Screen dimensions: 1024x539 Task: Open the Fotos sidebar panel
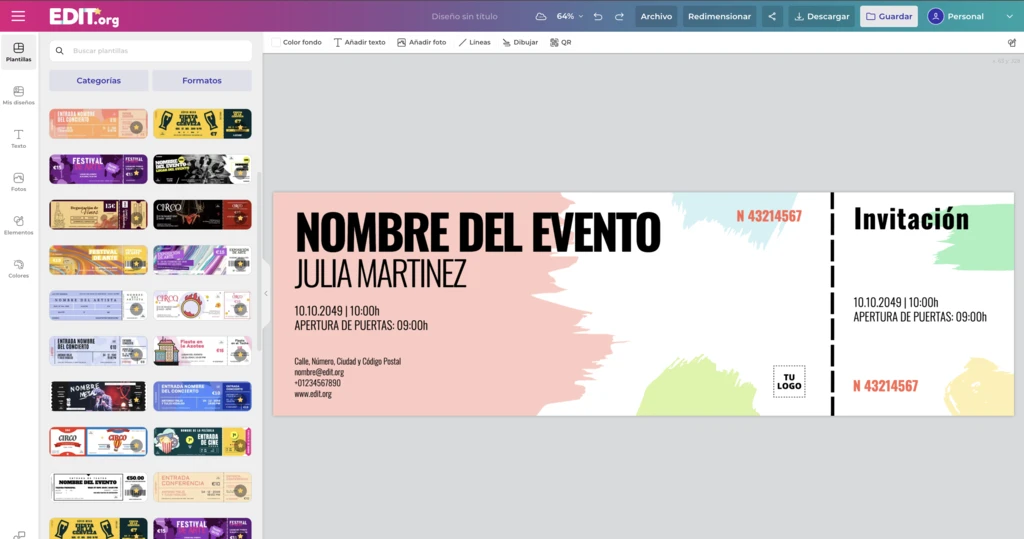(x=18, y=182)
